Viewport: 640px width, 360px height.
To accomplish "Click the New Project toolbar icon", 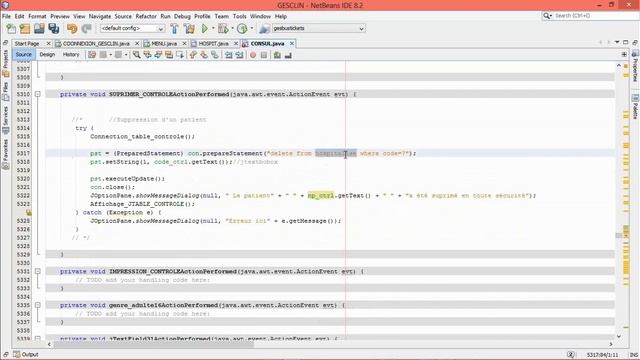I will (25, 29).
